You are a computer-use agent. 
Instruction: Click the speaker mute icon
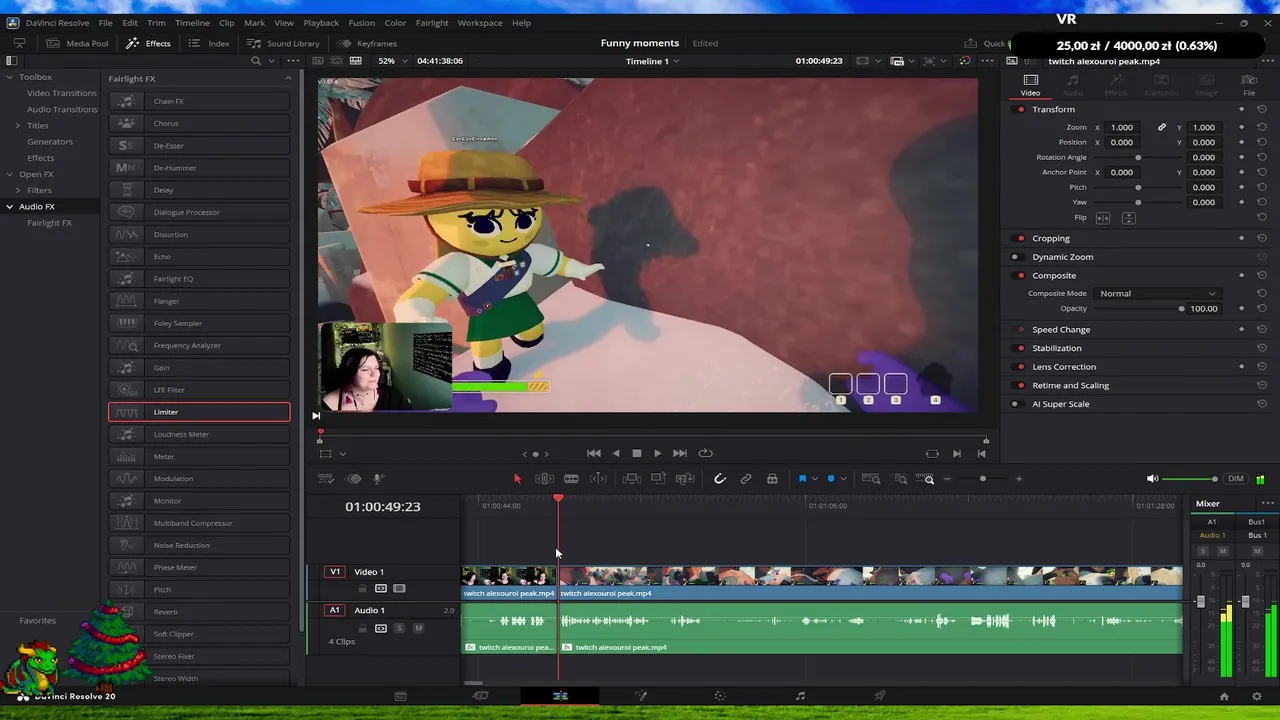(x=1152, y=479)
